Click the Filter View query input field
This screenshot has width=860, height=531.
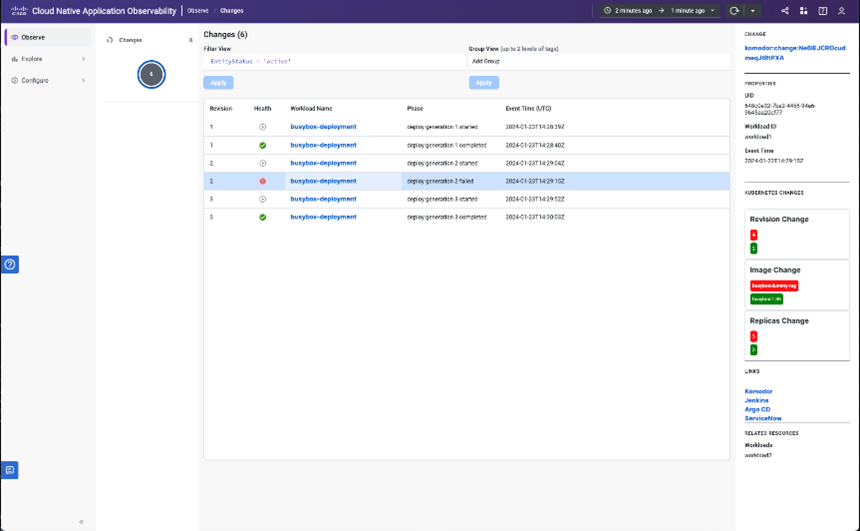click(x=333, y=62)
